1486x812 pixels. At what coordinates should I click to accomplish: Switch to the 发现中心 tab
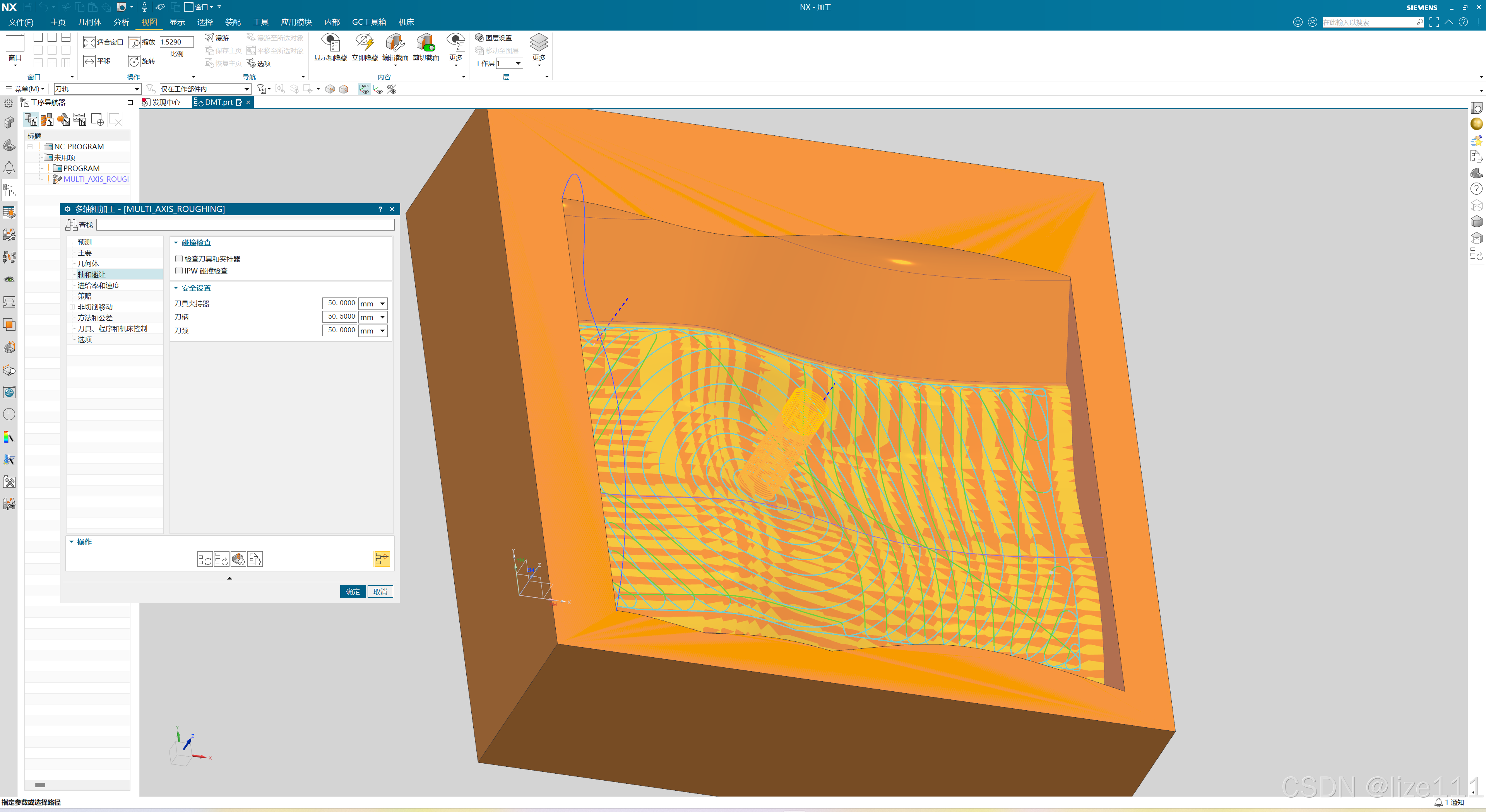click(x=166, y=102)
